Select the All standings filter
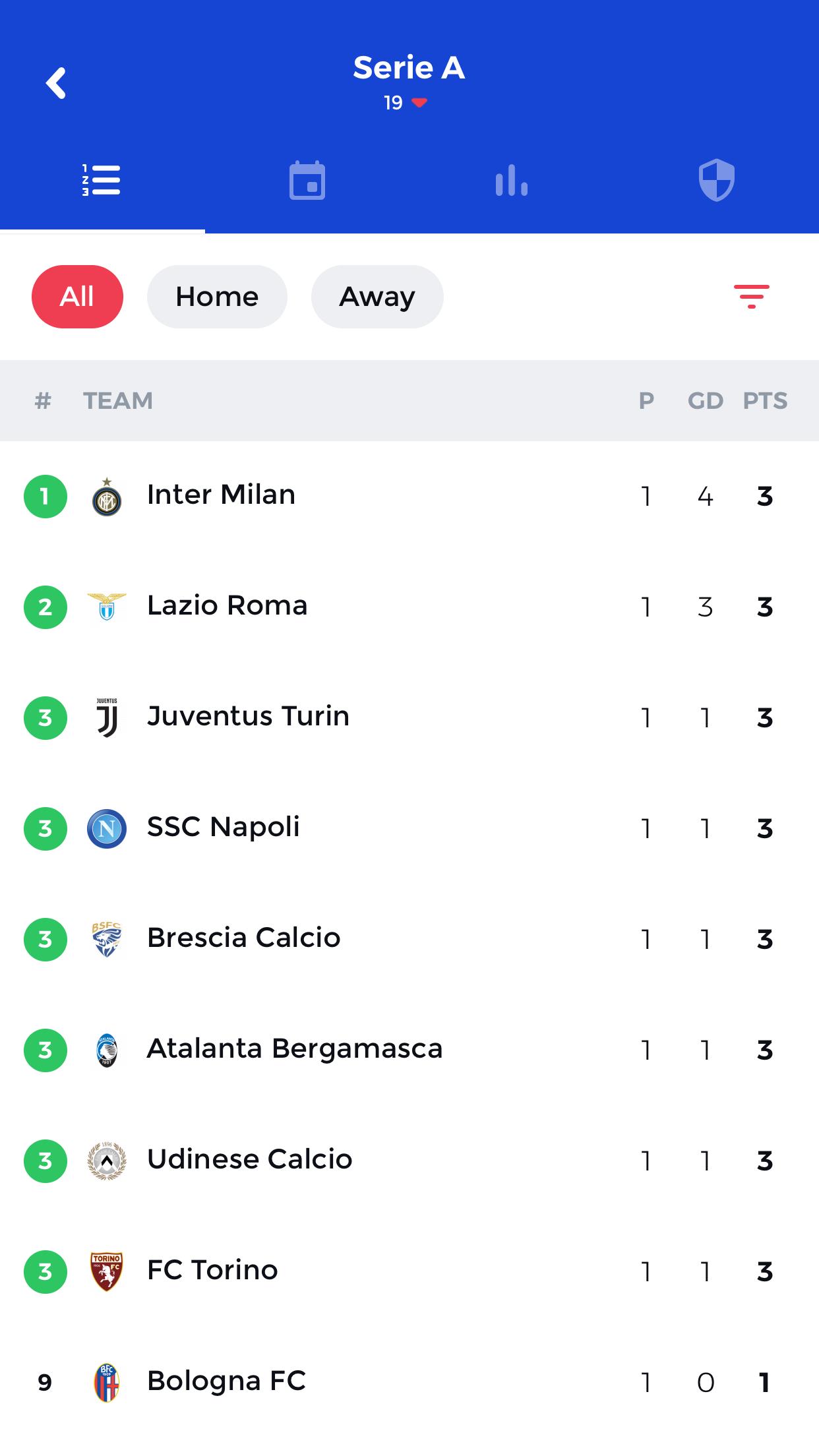The height and width of the screenshot is (1456, 819). pos(77,297)
